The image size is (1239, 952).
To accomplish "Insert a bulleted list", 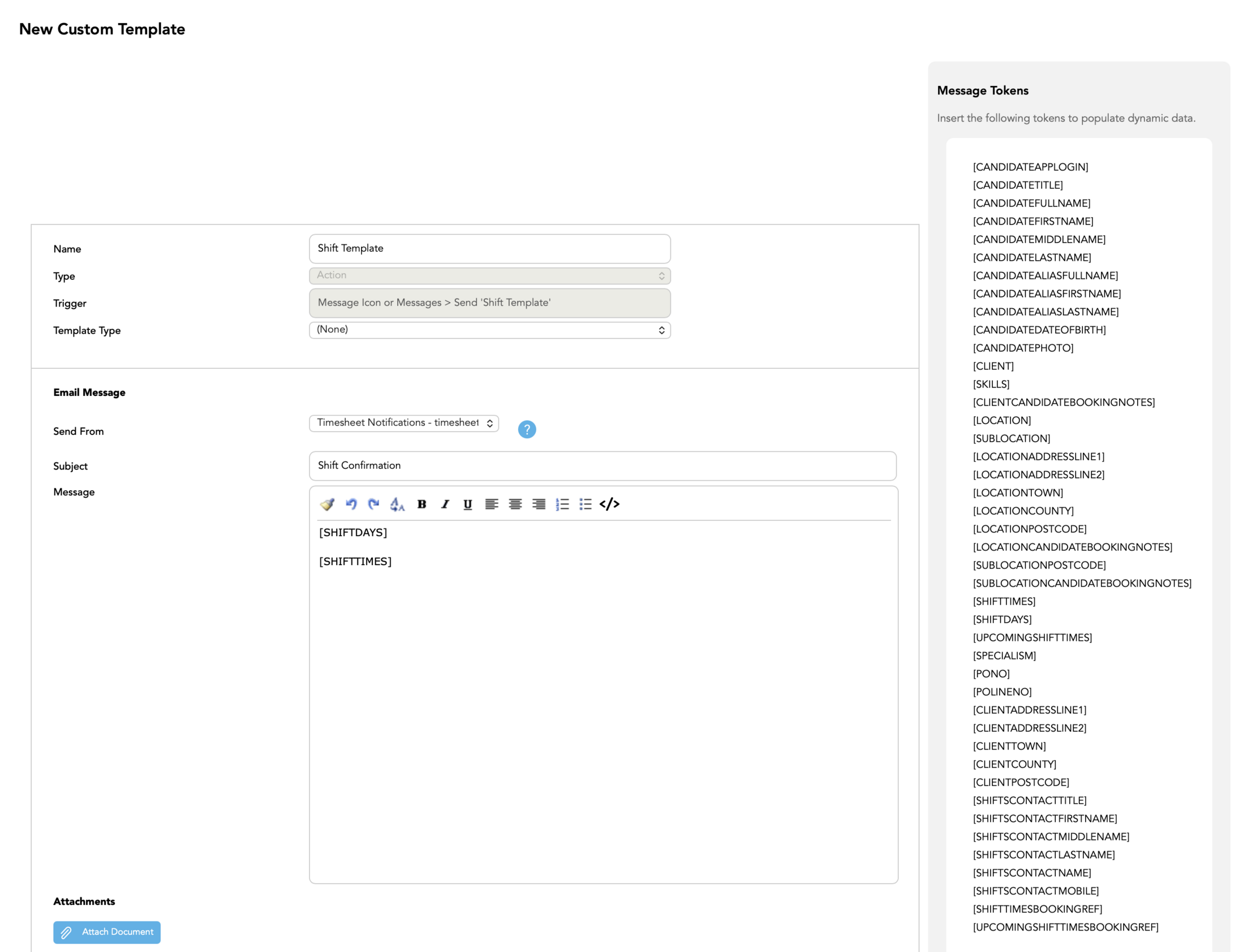I will pyautogui.click(x=586, y=504).
